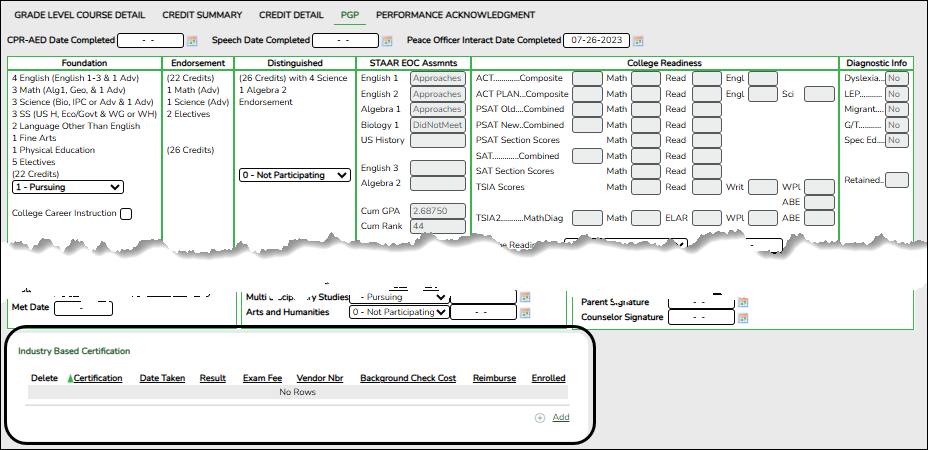Click Industry Based Certification heading

click(x=74, y=351)
